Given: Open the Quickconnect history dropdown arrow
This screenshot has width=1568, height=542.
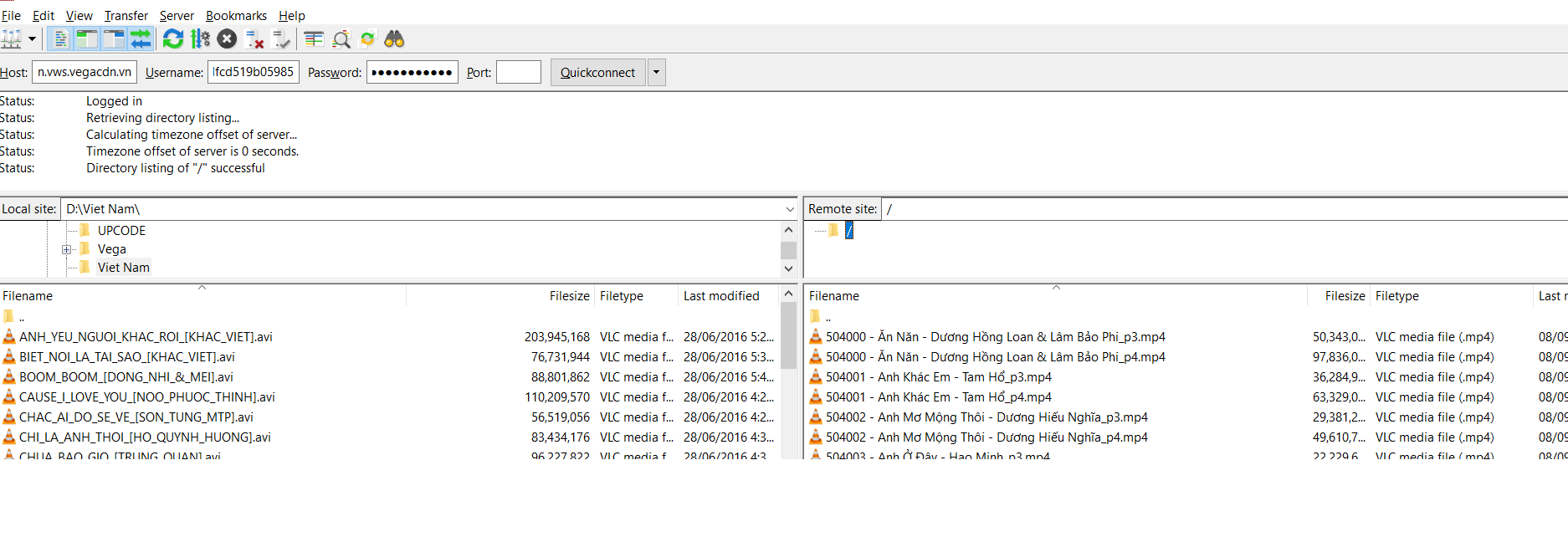Looking at the screenshot, I should [656, 73].
